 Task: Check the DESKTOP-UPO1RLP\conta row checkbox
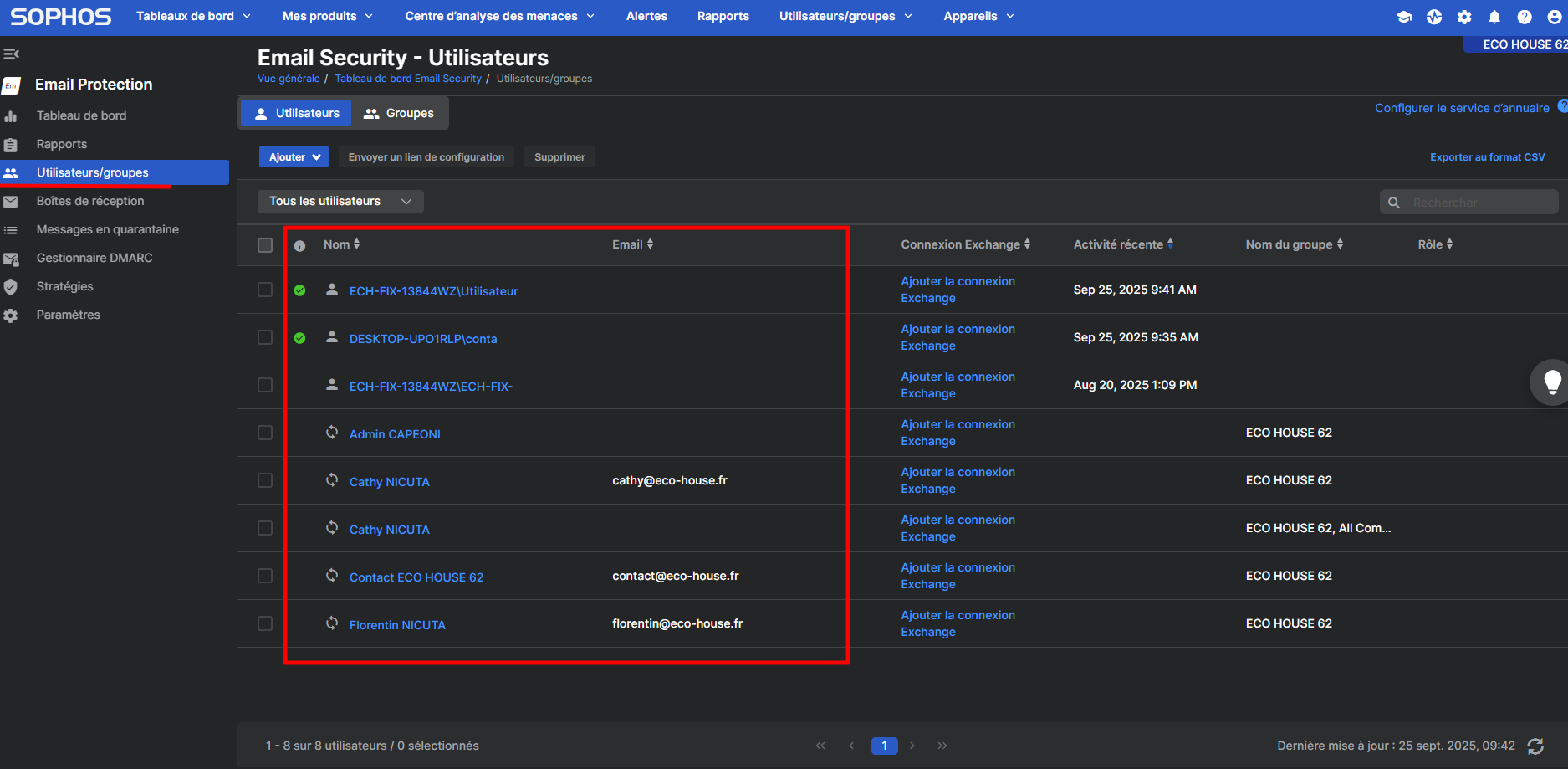(x=265, y=337)
